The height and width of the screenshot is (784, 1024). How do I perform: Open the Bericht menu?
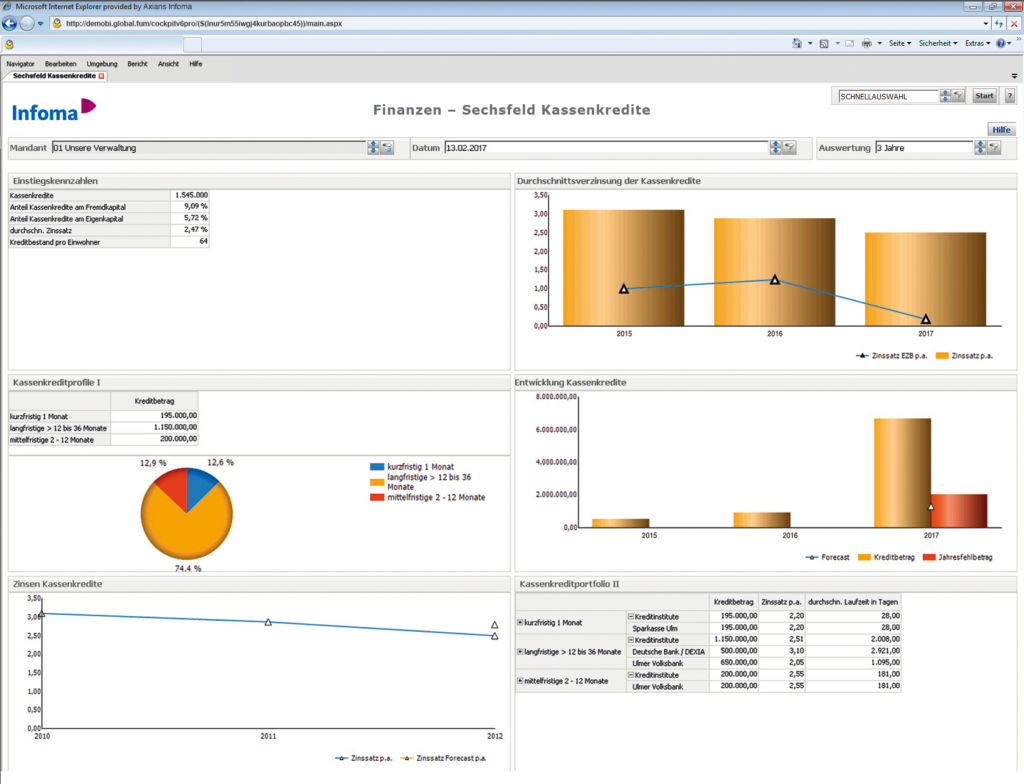pyautogui.click(x=137, y=64)
